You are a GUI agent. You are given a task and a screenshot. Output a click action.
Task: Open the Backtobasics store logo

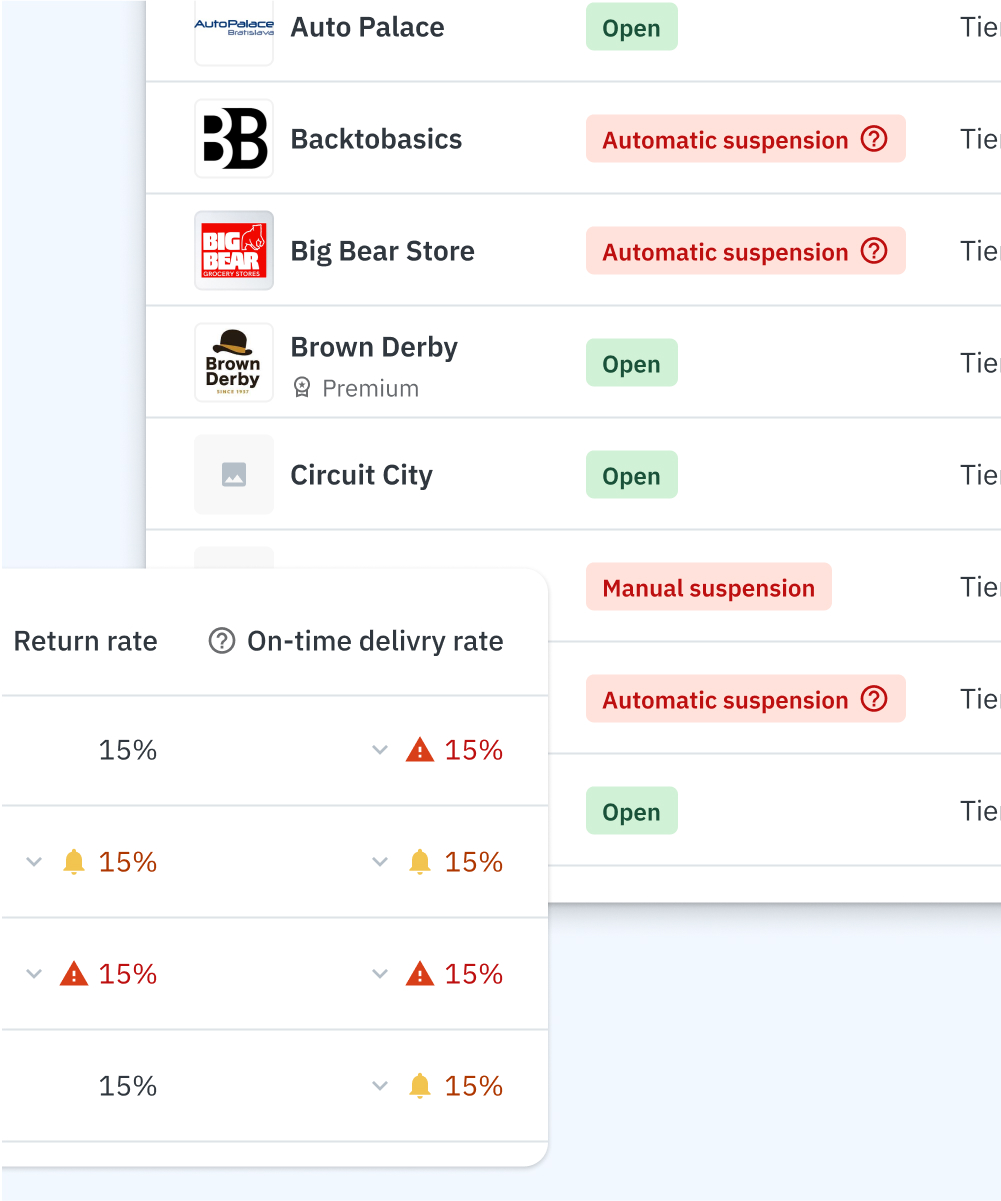point(234,139)
